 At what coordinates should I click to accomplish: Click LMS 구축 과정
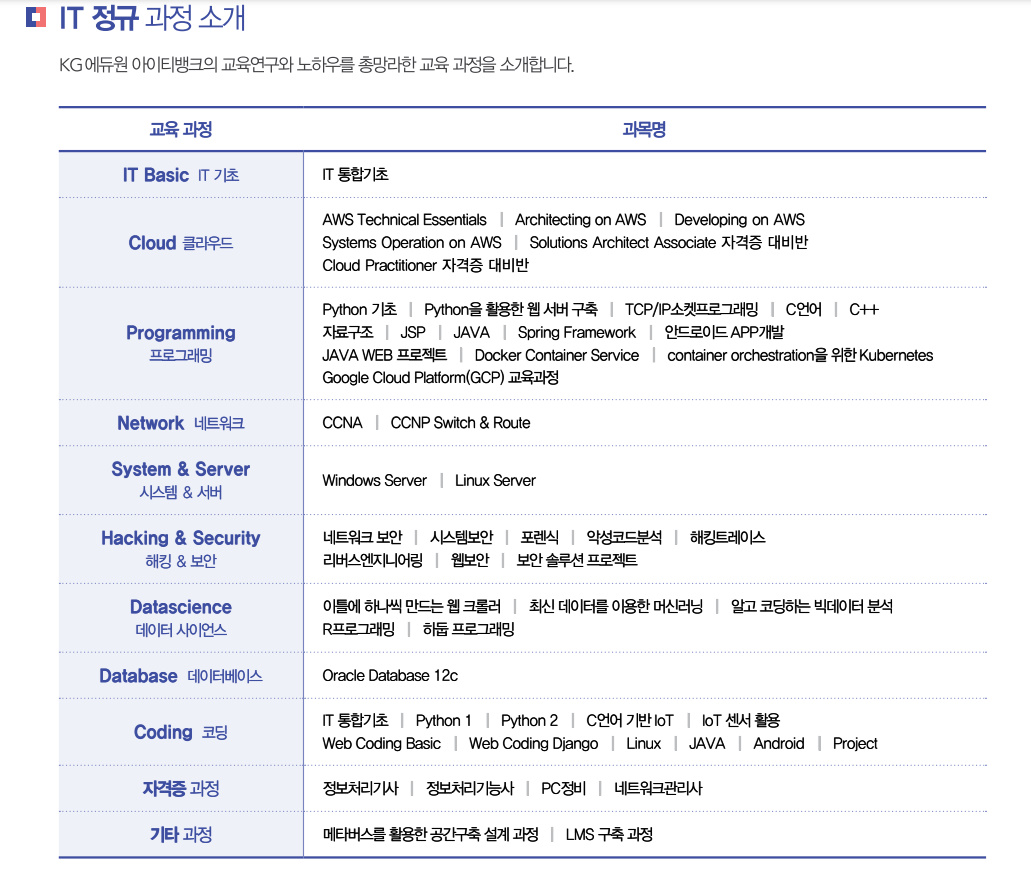[x=609, y=835]
